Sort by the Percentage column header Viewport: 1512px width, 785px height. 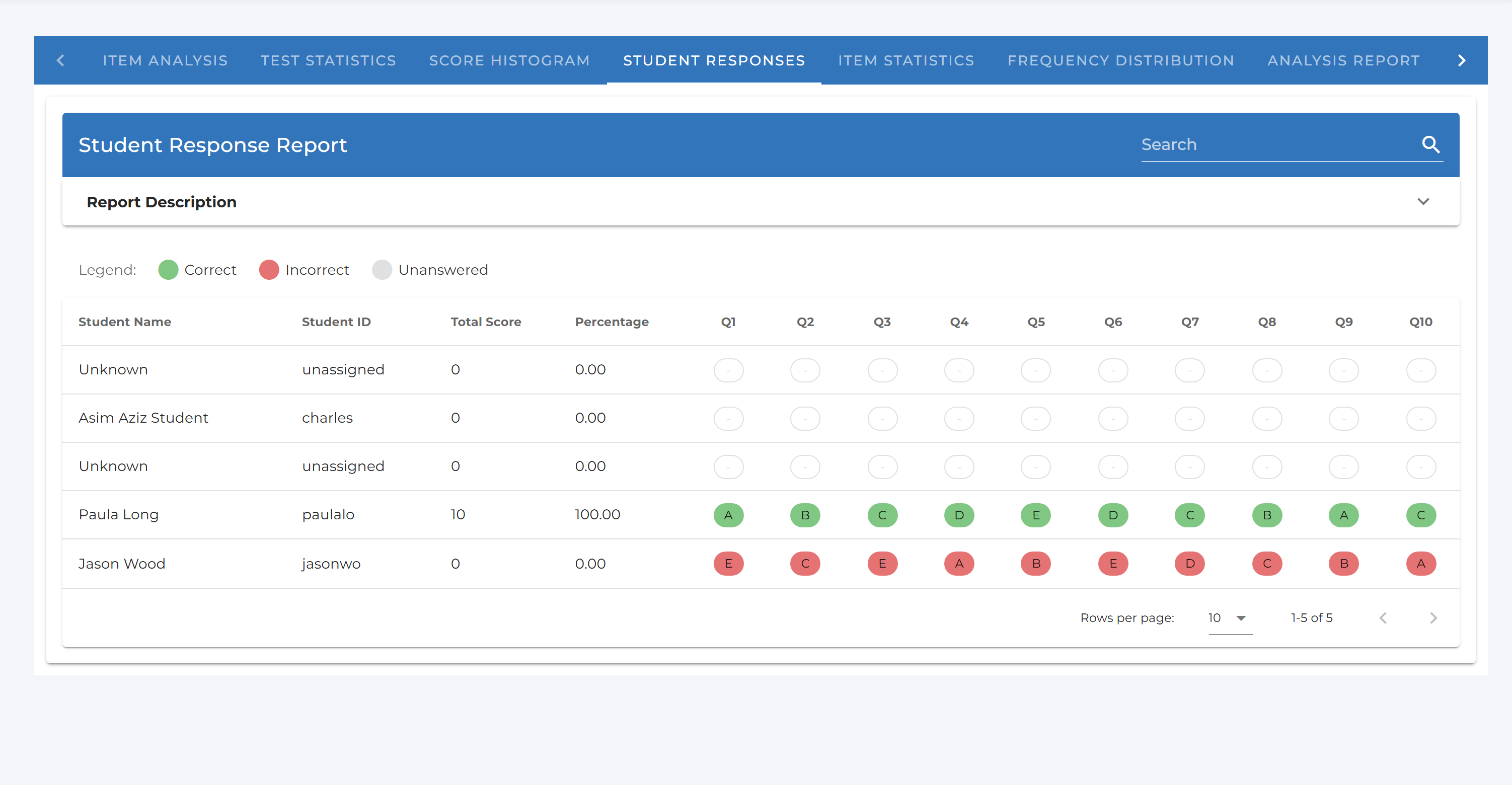pyautogui.click(x=612, y=322)
